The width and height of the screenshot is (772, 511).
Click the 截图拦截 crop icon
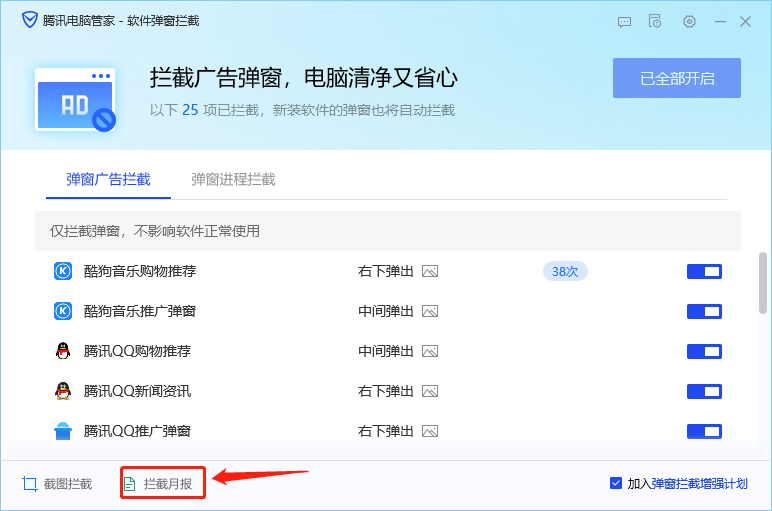[x=30, y=484]
